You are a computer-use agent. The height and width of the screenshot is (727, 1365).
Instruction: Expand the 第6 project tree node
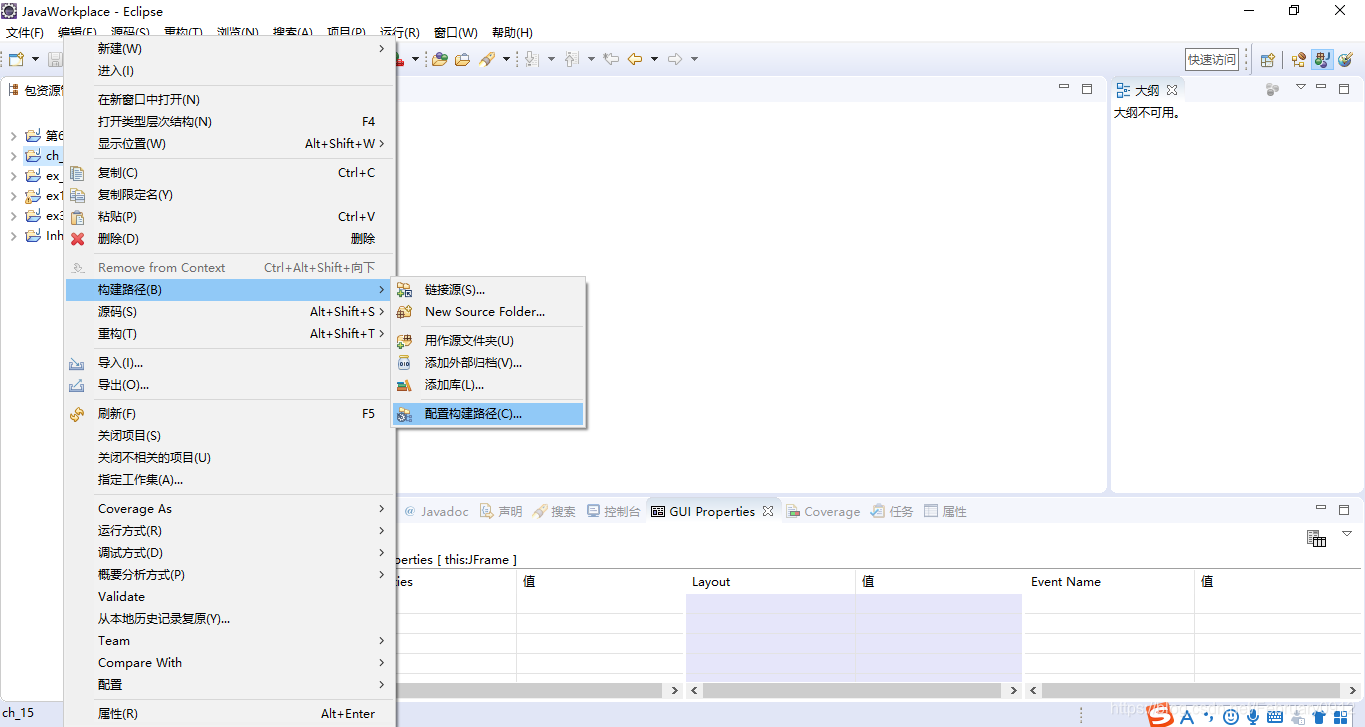coord(13,136)
